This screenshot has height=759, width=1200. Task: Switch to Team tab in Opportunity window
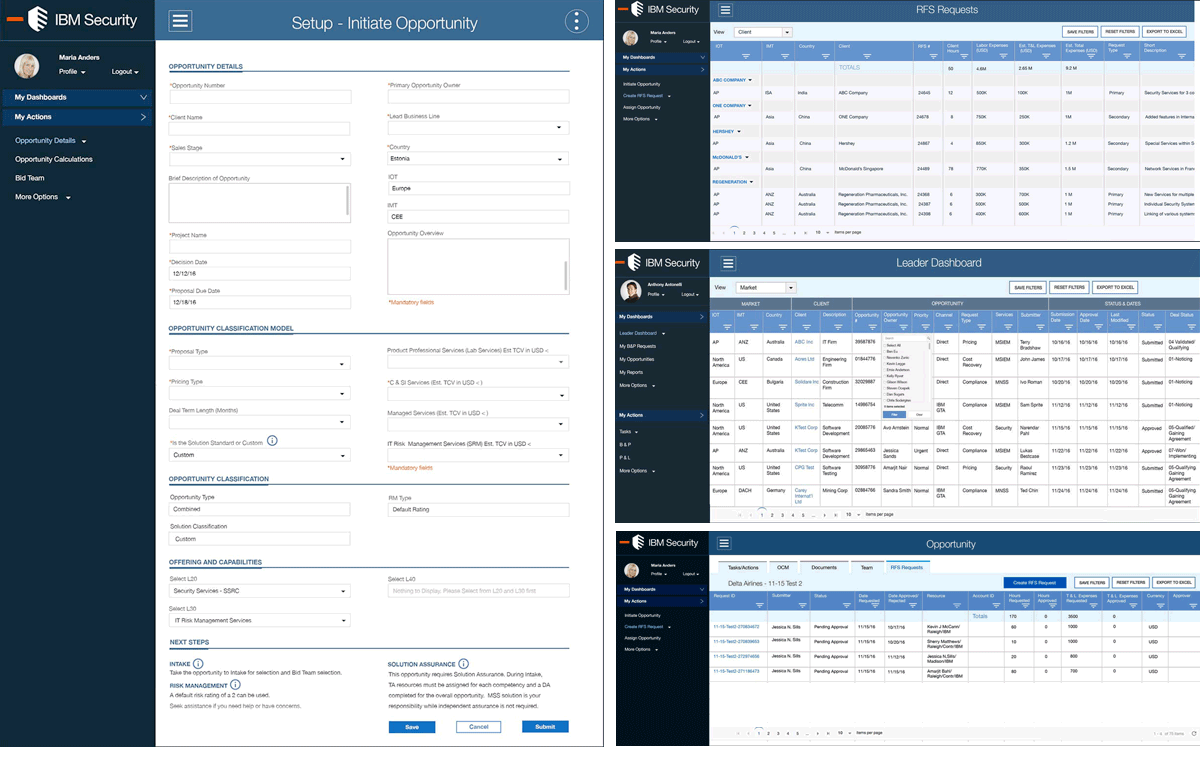(x=867, y=567)
